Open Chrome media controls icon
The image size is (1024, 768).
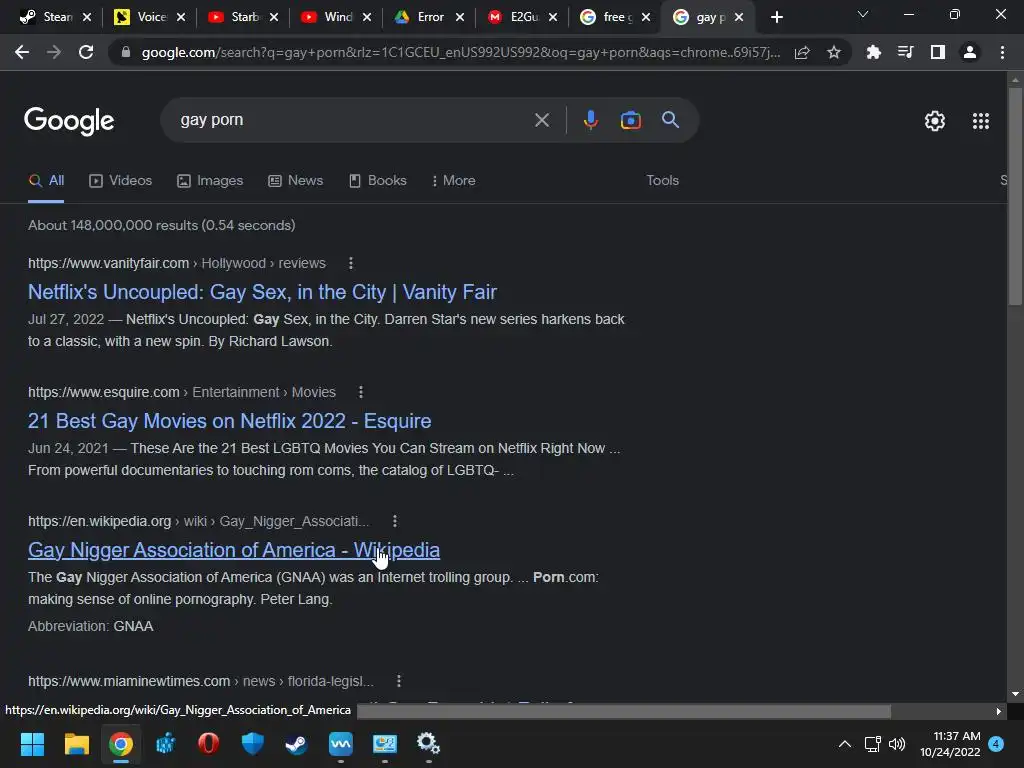pyautogui.click(x=905, y=52)
